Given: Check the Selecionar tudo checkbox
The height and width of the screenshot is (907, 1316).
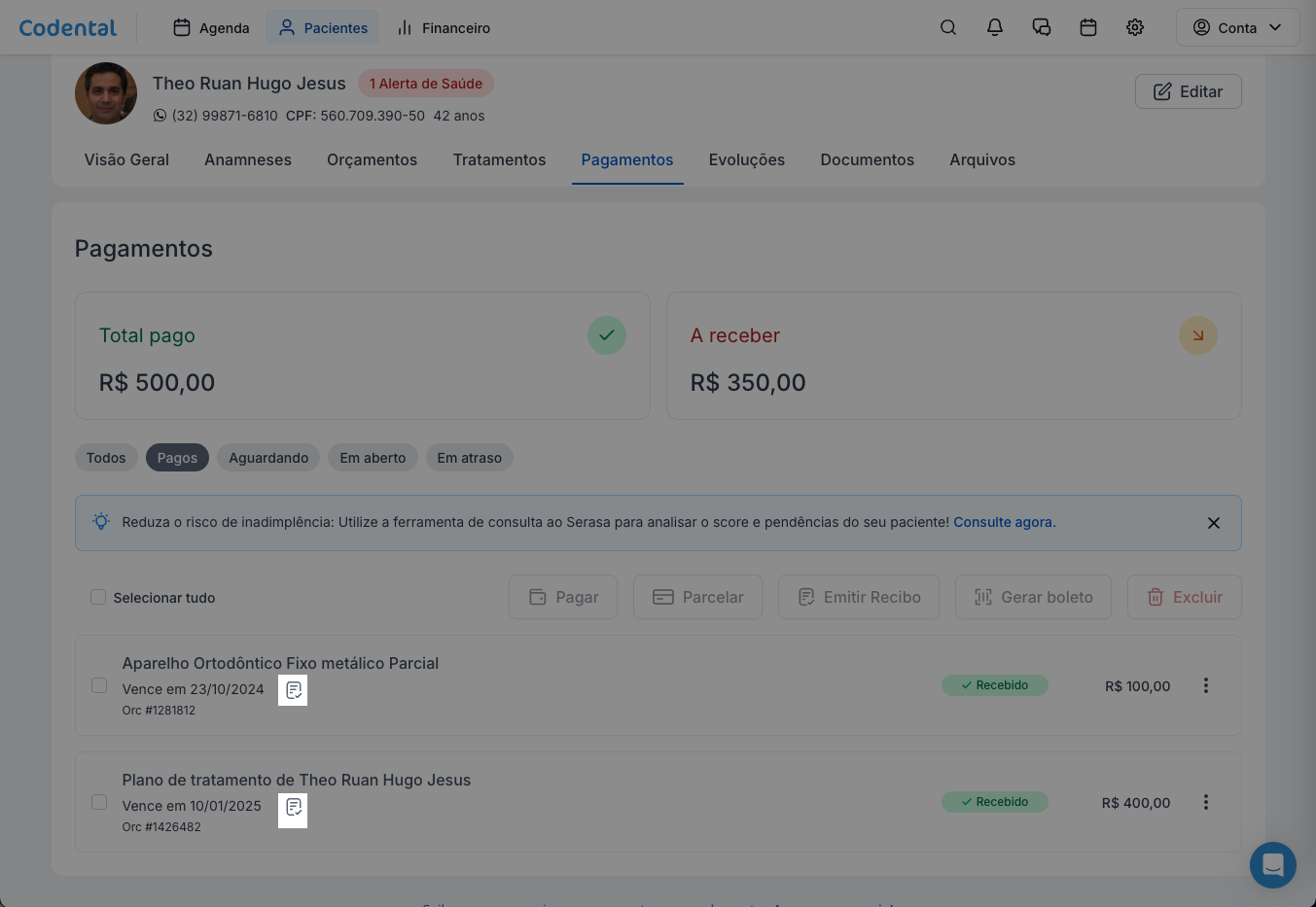Looking at the screenshot, I should click(98, 597).
